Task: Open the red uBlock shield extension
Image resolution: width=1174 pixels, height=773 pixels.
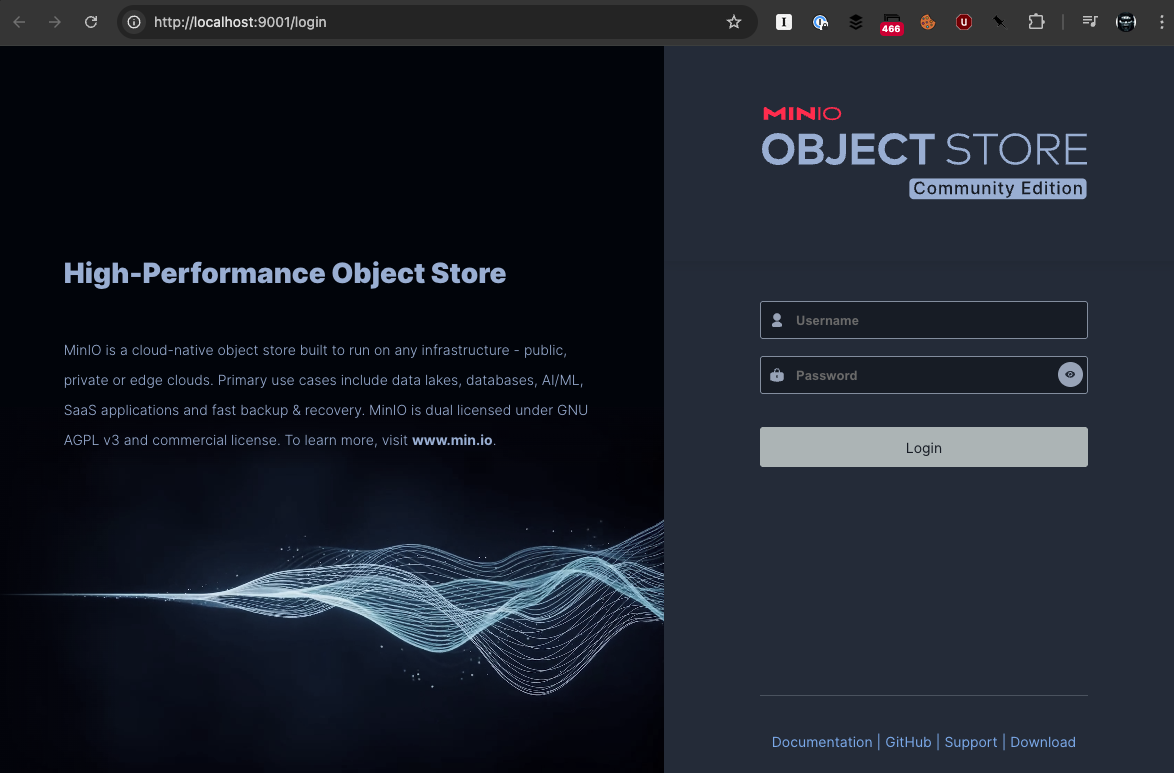Action: pos(964,22)
